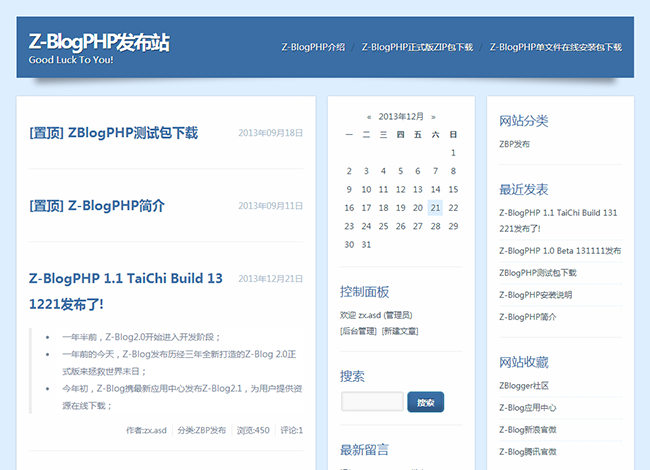Open sidebar link Z-BlogPHP简介
This screenshot has height=470, width=650.
pyautogui.click(x=528, y=317)
